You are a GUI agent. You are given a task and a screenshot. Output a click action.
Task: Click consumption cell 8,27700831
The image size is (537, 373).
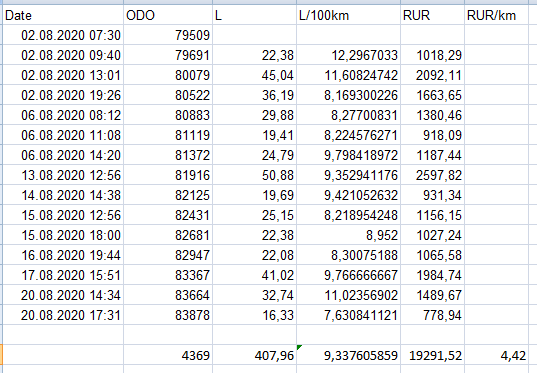tap(348, 115)
